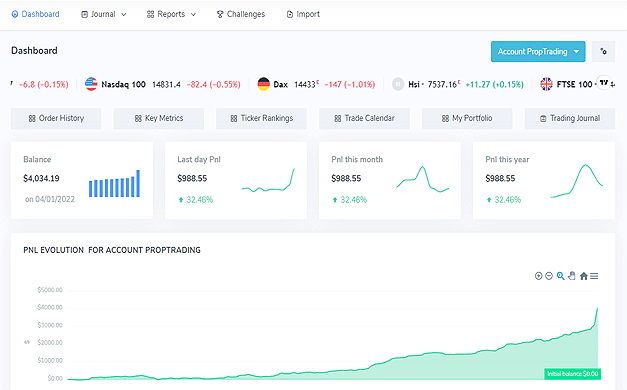This screenshot has width=627, height=390.
Task: Click the Pnl this year label
Action: click(507, 160)
